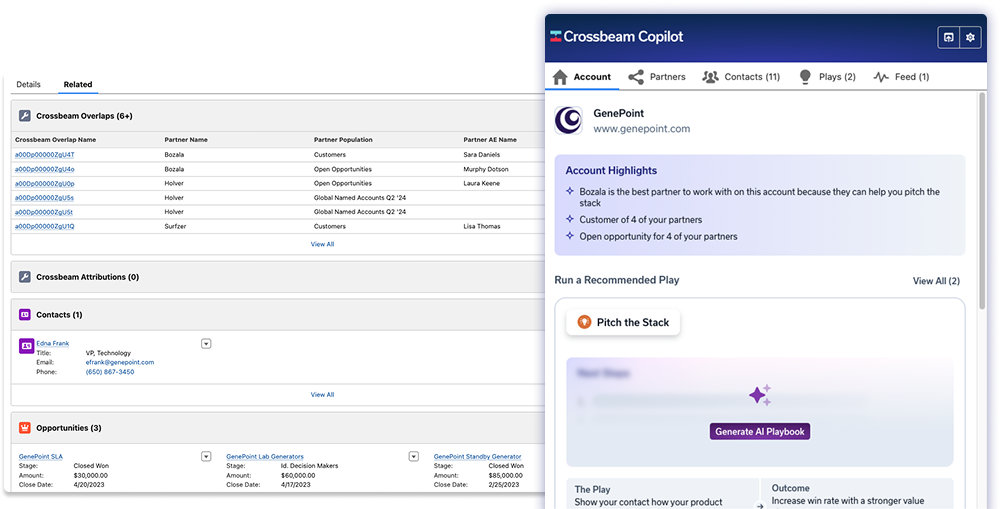
Task: Open the Plays (2) tab
Action: (827, 77)
